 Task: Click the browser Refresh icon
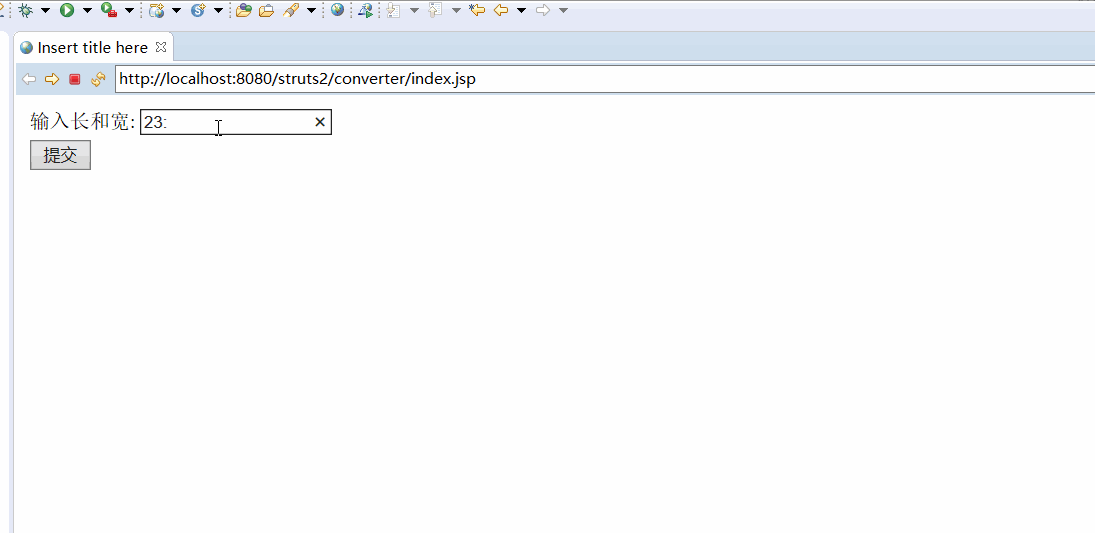pos(98,79)
